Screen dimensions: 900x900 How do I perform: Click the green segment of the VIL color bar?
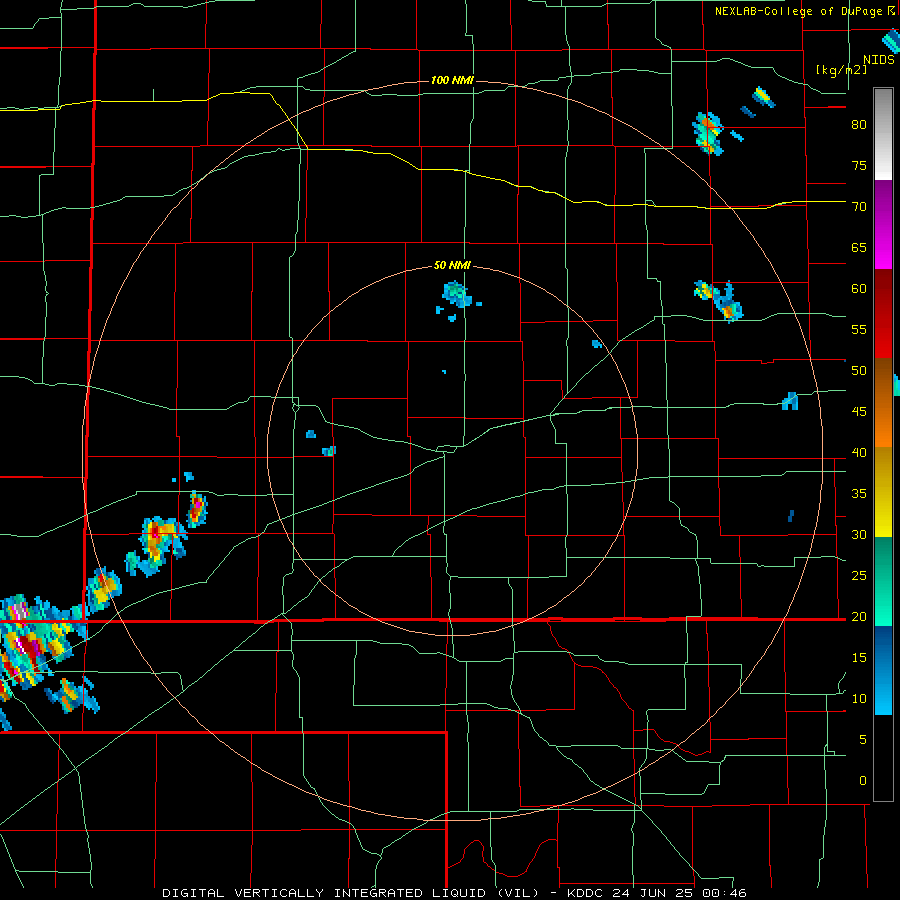tap(883, 581)
